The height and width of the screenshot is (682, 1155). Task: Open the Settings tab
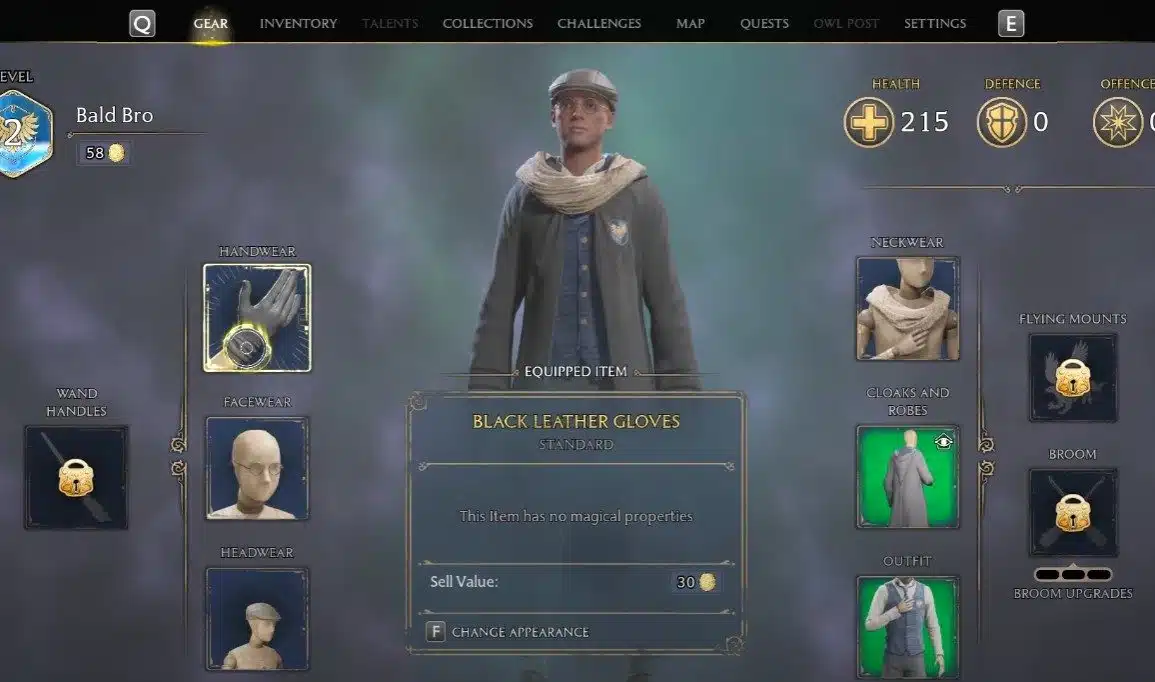pos(935,24)
